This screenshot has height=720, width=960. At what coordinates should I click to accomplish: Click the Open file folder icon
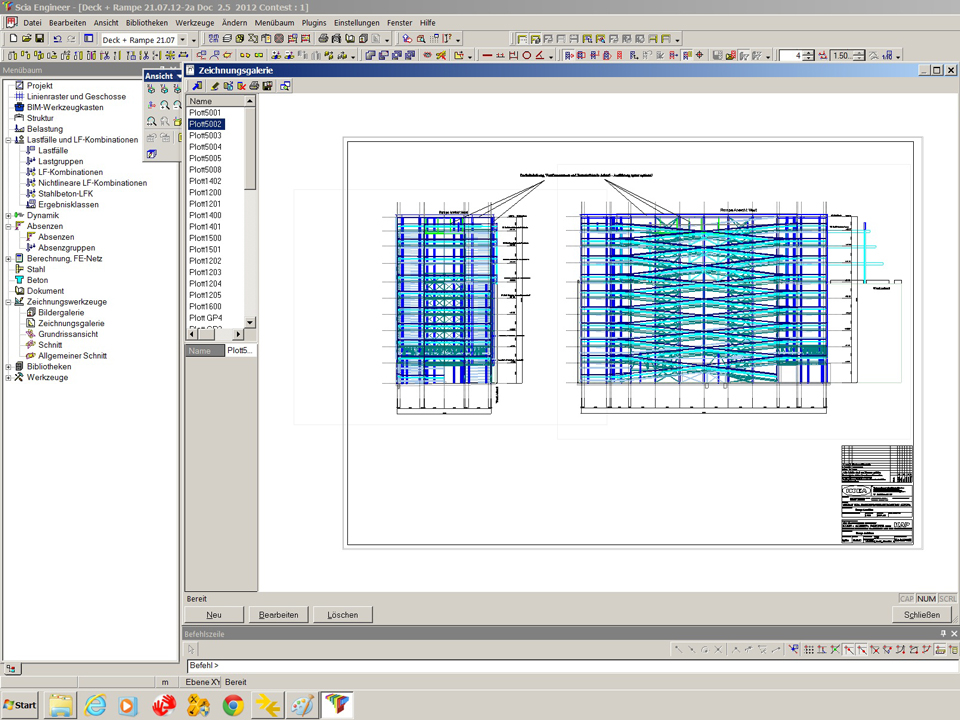(27, 39)
